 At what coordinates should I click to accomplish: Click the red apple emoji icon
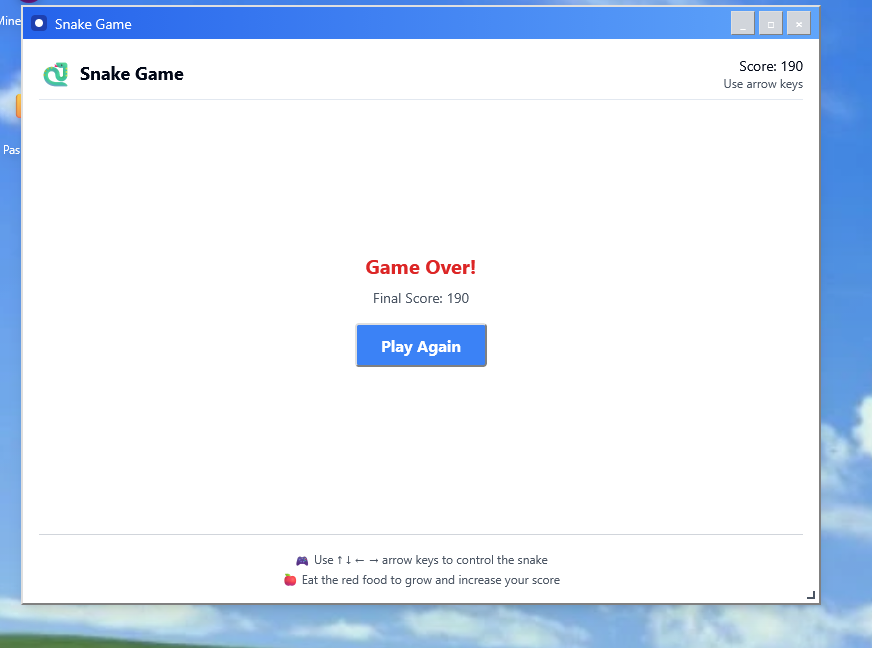pos(290,580)
